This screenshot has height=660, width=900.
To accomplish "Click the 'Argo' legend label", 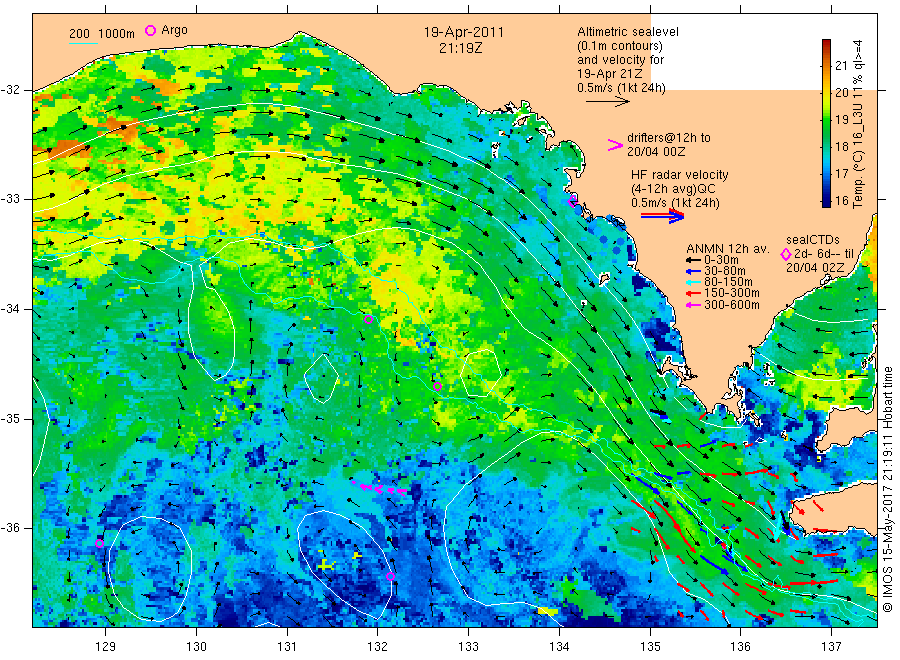I will (174, 30).
